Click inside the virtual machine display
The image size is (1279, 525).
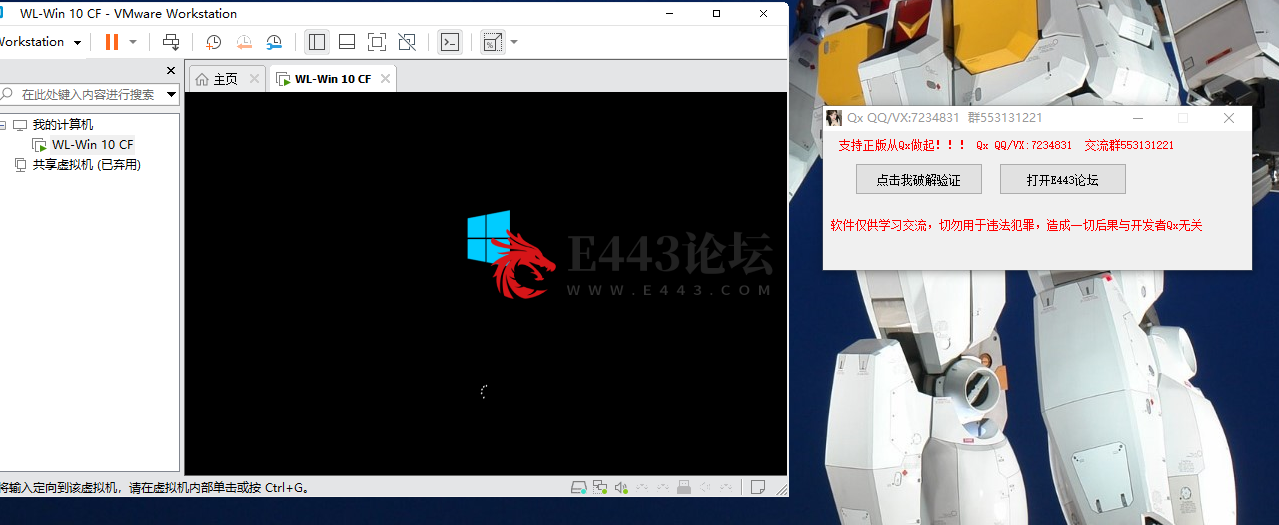pos(486,283)
